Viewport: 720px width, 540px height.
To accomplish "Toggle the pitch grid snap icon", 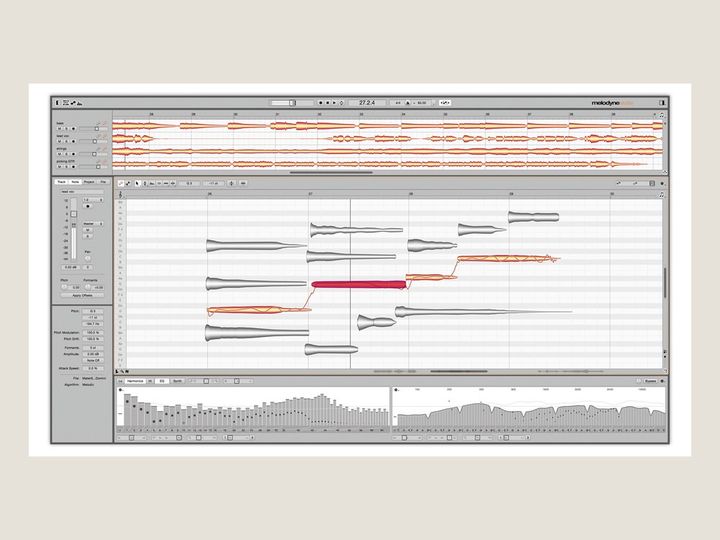I will point(231,183).
